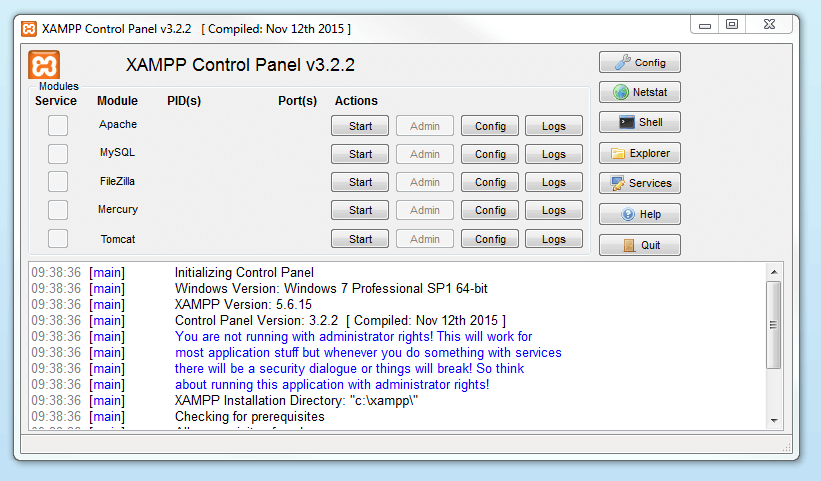This screenshot has width=821, height=481.
Task: Start the MySQL module
Action: click(360, 154)
